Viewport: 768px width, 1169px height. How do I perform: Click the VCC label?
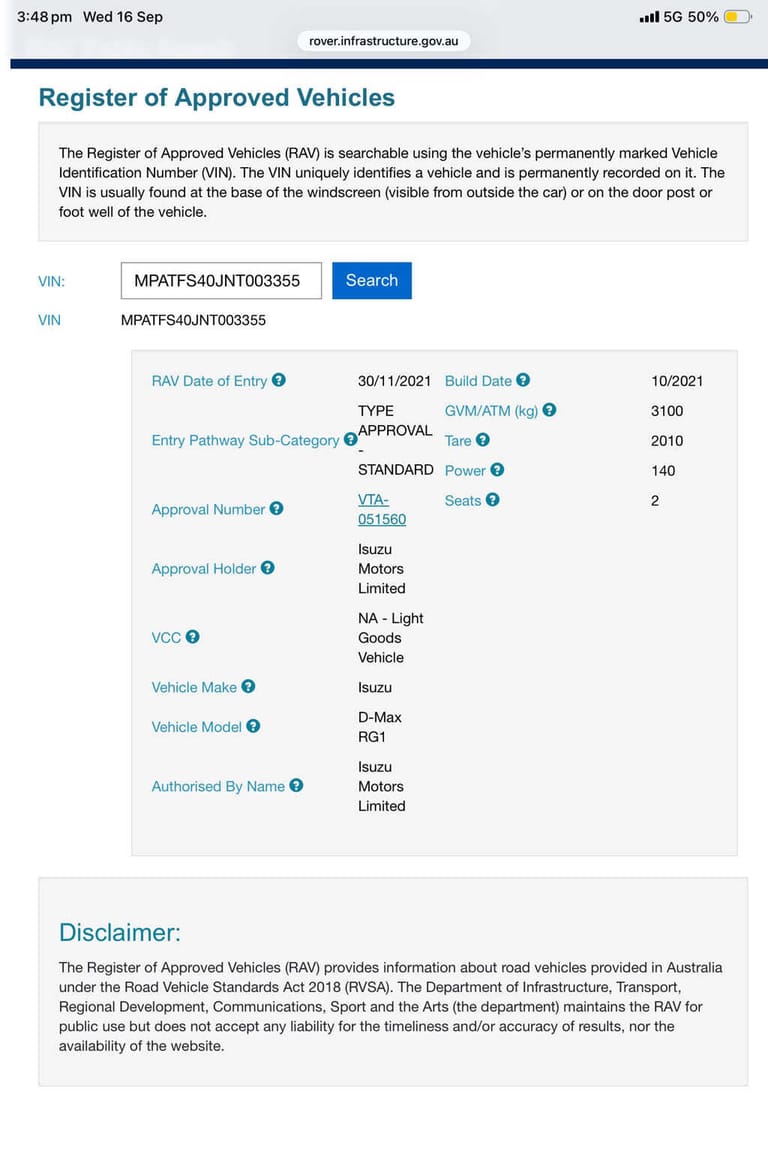[166, 637]
